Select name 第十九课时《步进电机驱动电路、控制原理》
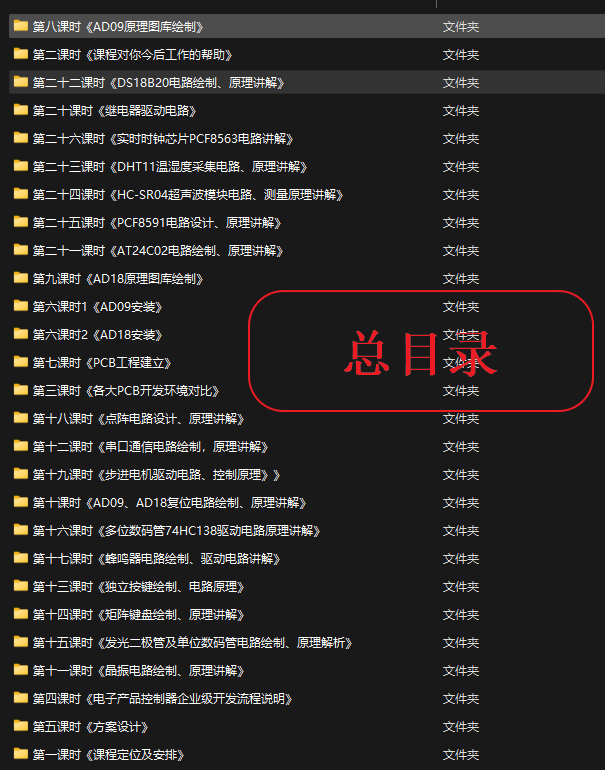Screen dimensions: 605x770 [157, 474]
